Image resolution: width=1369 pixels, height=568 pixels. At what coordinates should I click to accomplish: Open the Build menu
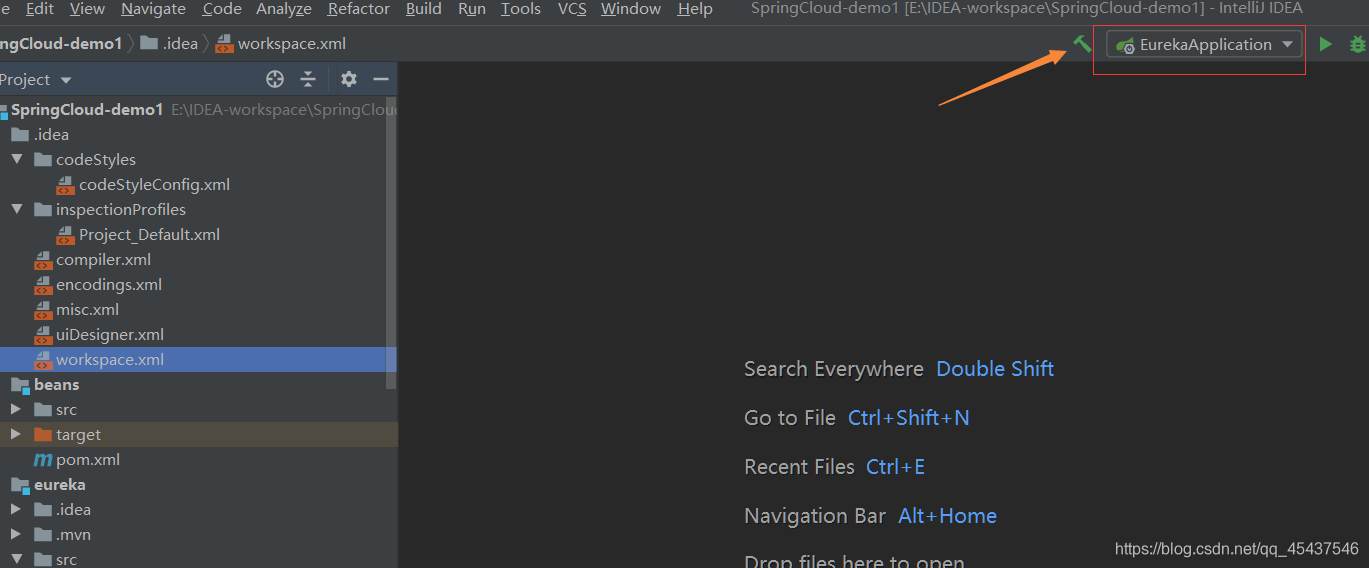pos(424,9)
